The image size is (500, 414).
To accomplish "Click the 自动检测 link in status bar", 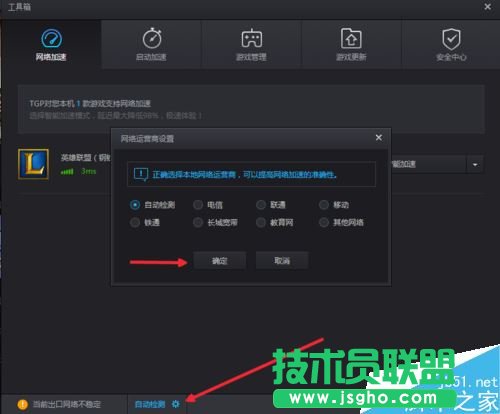I will coord(150,404).
